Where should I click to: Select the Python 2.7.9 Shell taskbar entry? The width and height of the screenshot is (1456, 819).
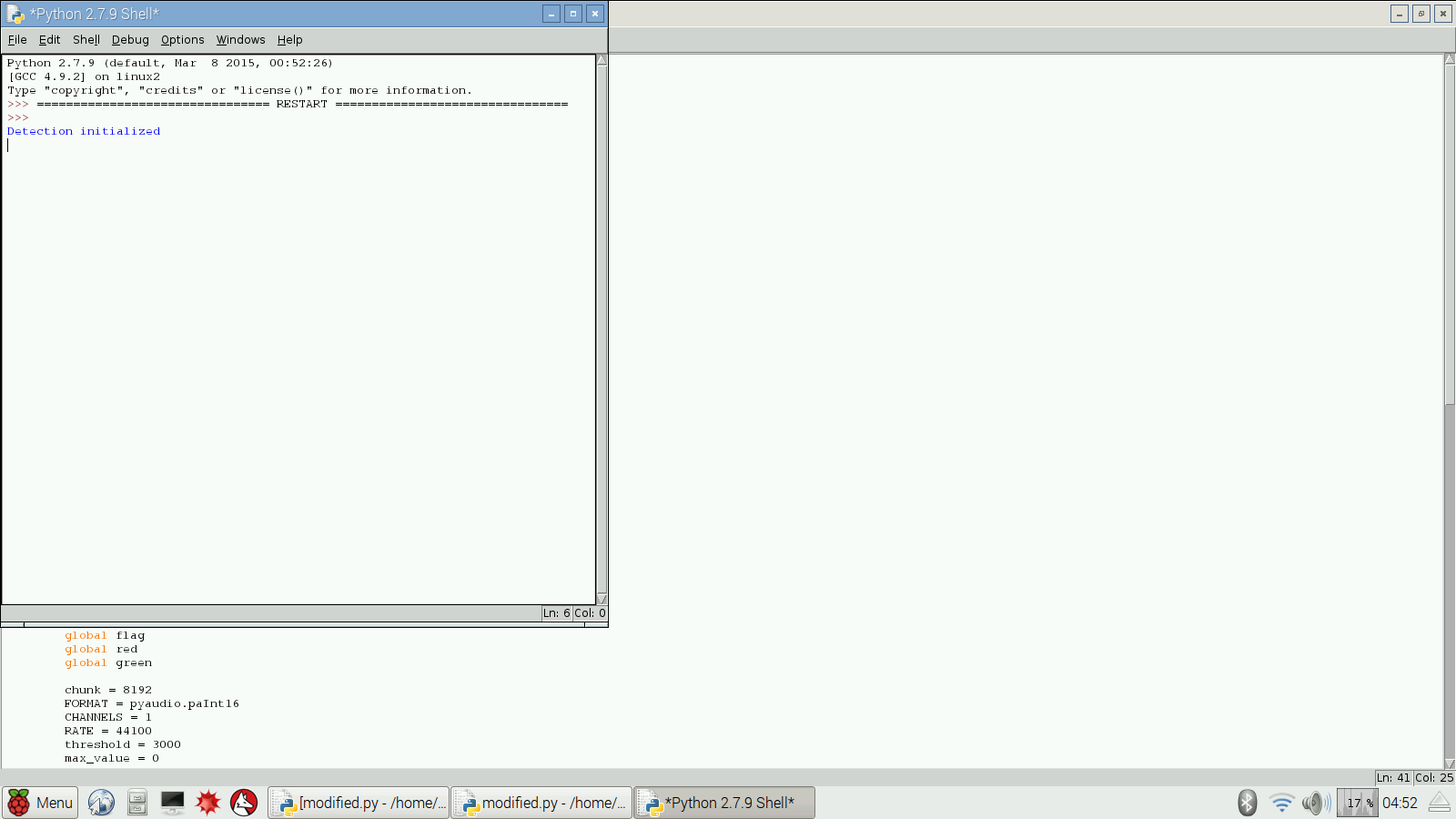(x=724, y=803)
